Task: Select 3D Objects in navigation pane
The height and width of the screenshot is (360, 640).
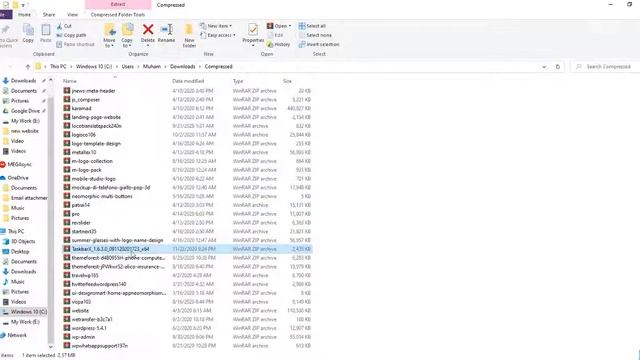Action: (23, 242)
